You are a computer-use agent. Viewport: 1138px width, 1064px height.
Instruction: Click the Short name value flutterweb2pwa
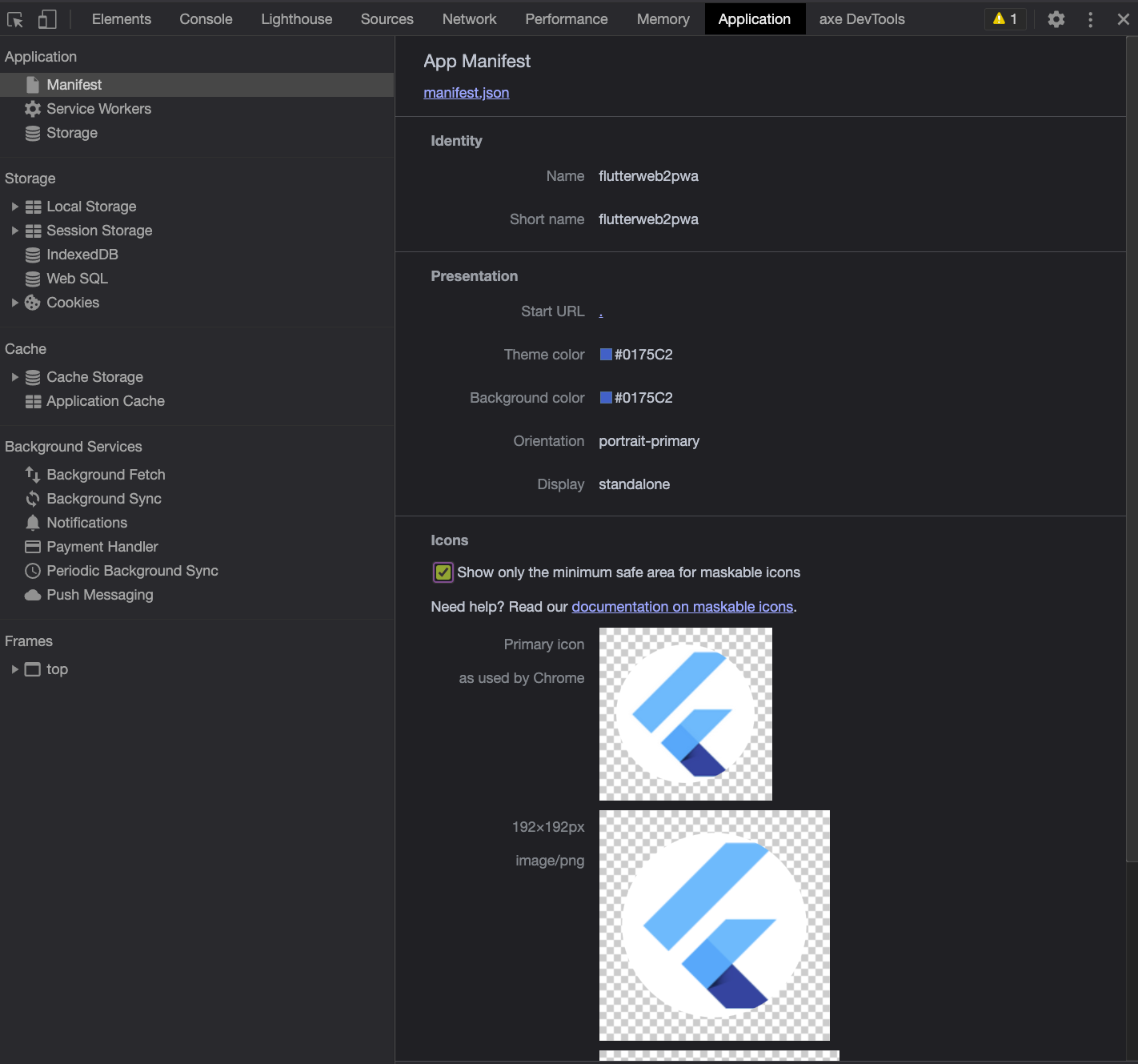(x=649, y=219)
